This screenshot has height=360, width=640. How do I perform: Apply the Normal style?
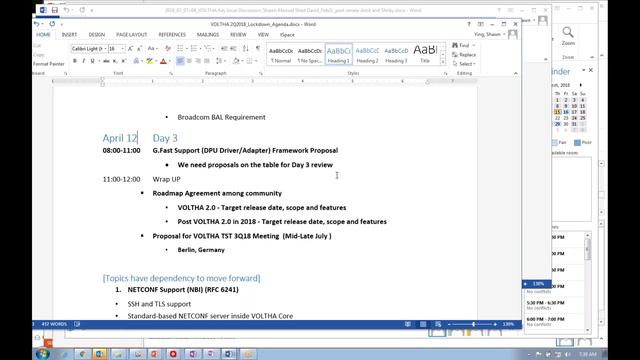(x=281, y=55)
